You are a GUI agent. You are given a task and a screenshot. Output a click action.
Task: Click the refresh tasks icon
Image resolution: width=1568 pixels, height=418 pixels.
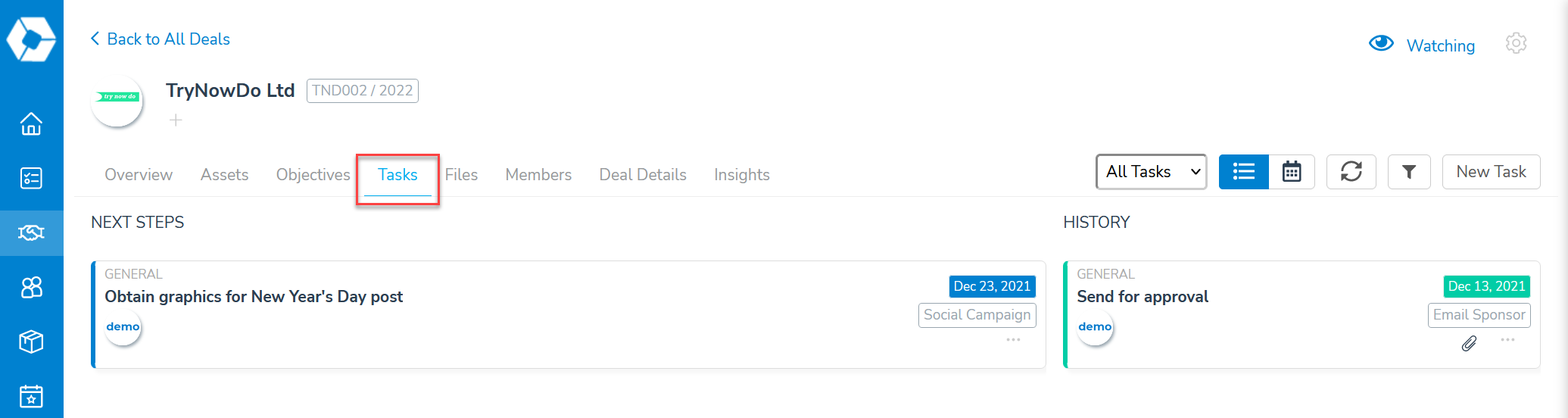[x=1351, y=172]
